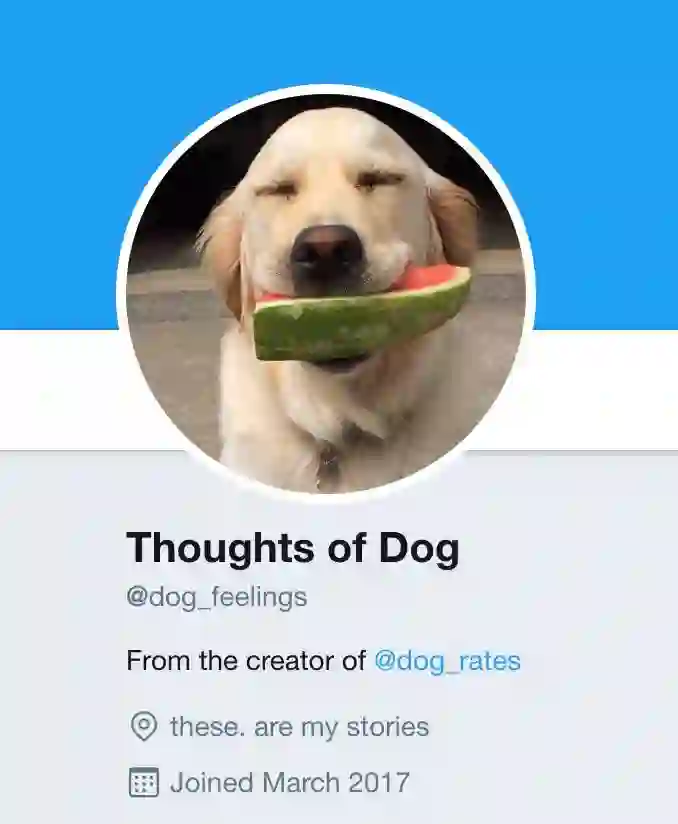Click the year 2017 in the join date
The height and width of the screenshot is (824, 678).
(379, 782)
